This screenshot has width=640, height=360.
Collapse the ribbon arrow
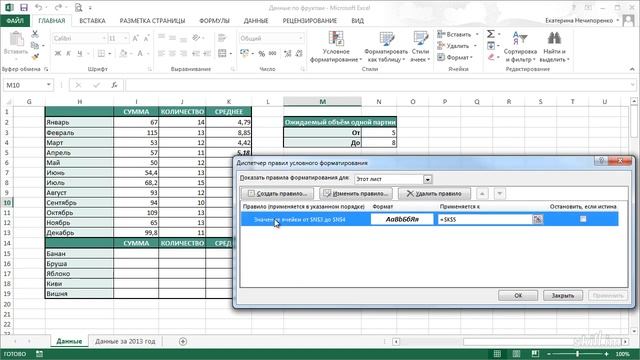[x=632, y=69]
